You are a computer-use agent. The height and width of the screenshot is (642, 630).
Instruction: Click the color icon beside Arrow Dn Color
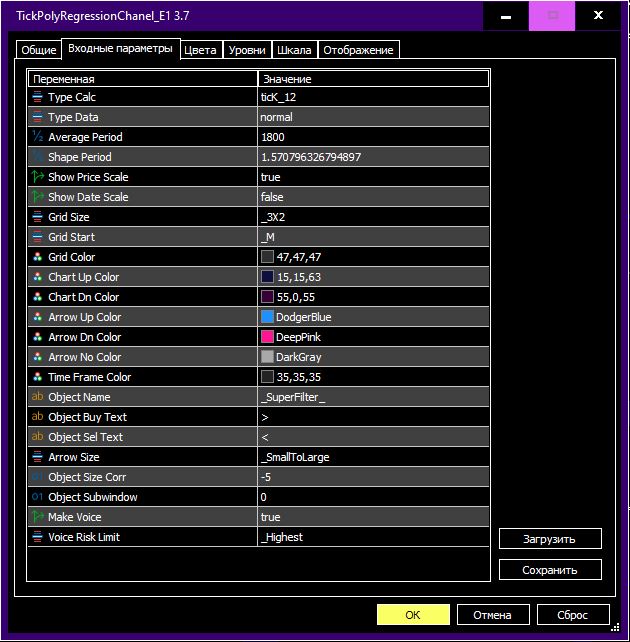coord(37,337)
